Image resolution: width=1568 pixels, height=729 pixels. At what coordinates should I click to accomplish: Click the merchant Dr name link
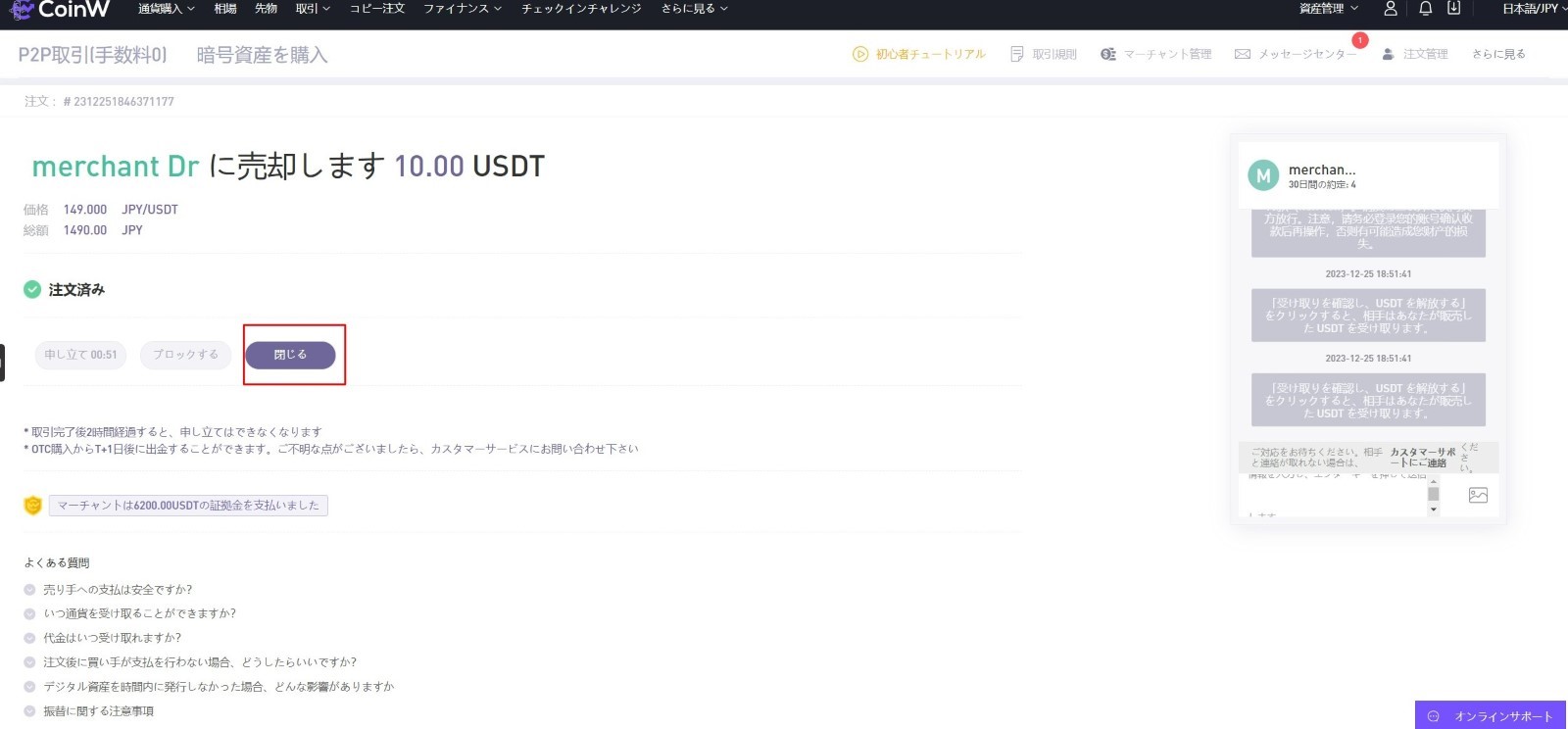(x=116, y=167)
